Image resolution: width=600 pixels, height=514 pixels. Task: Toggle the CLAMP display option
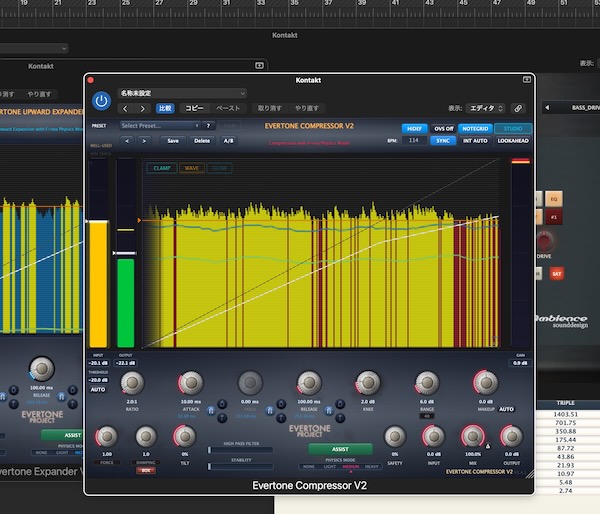click(162, 168)
